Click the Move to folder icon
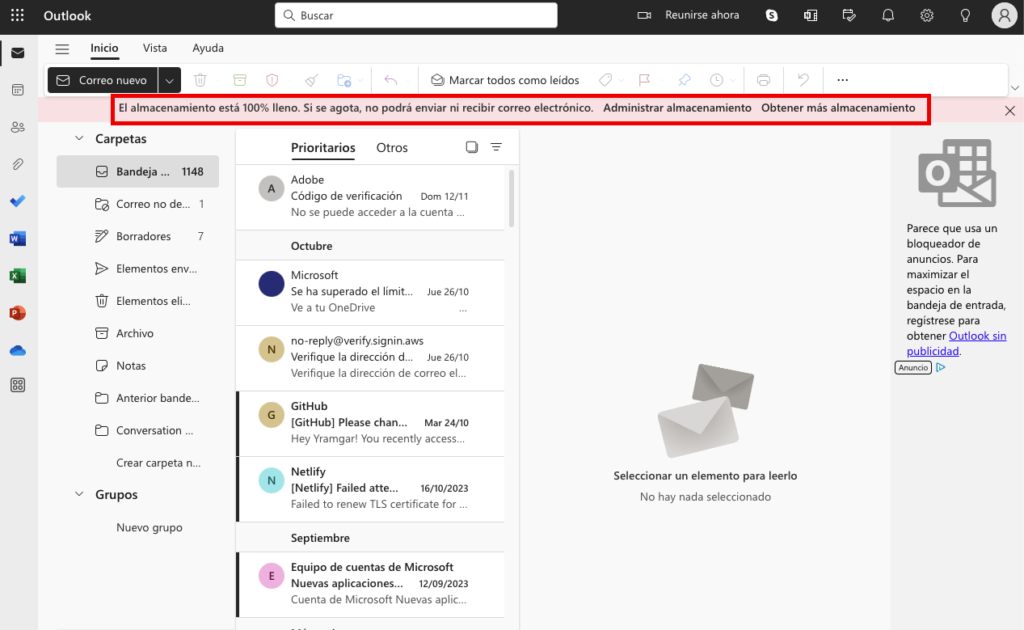Image resolution: width=1024 pixels, height=630 pixels. (x=344, y=80)
